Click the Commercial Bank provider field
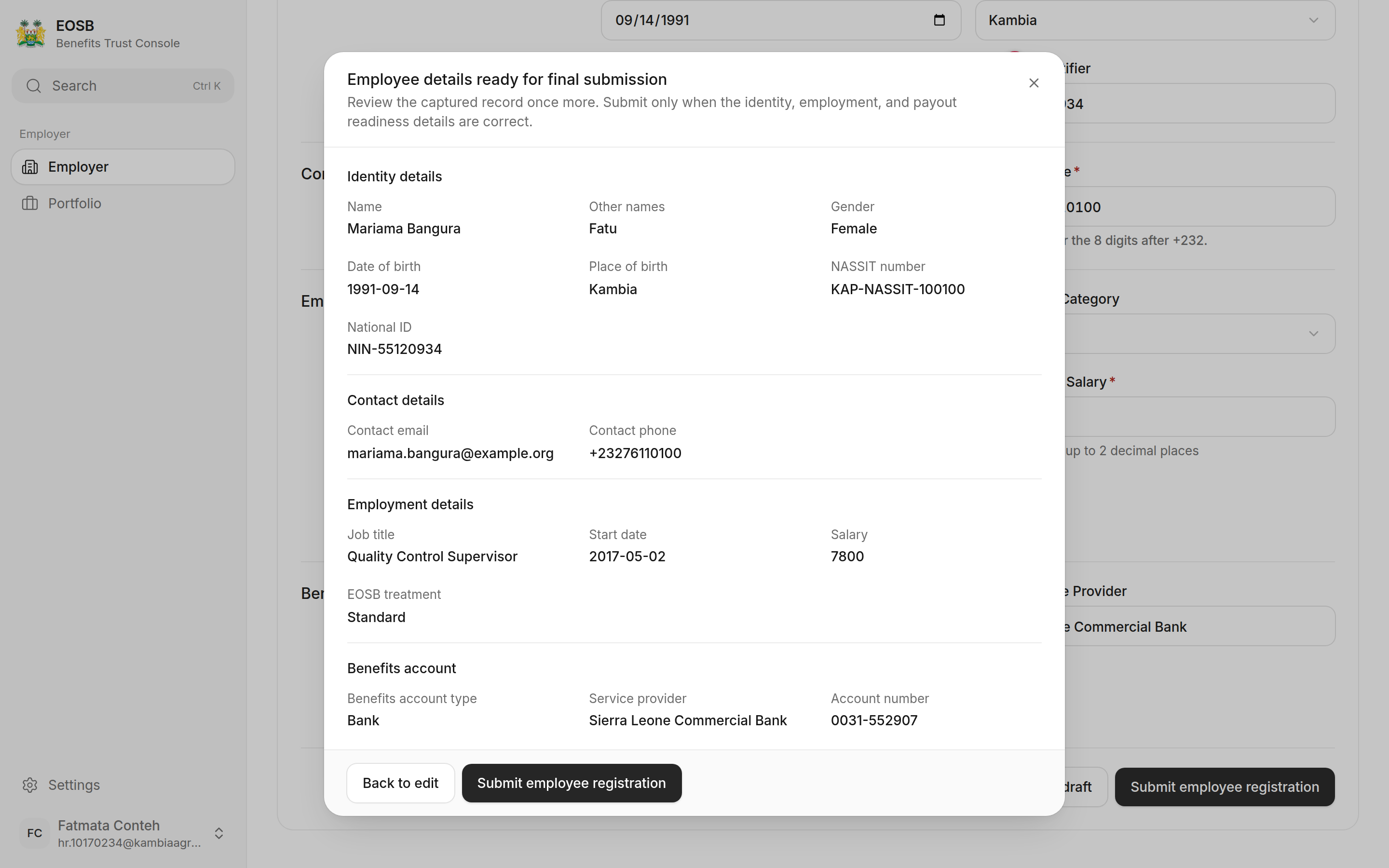This screenshot has width=1389, height=868. click(x=1199, y=626)
